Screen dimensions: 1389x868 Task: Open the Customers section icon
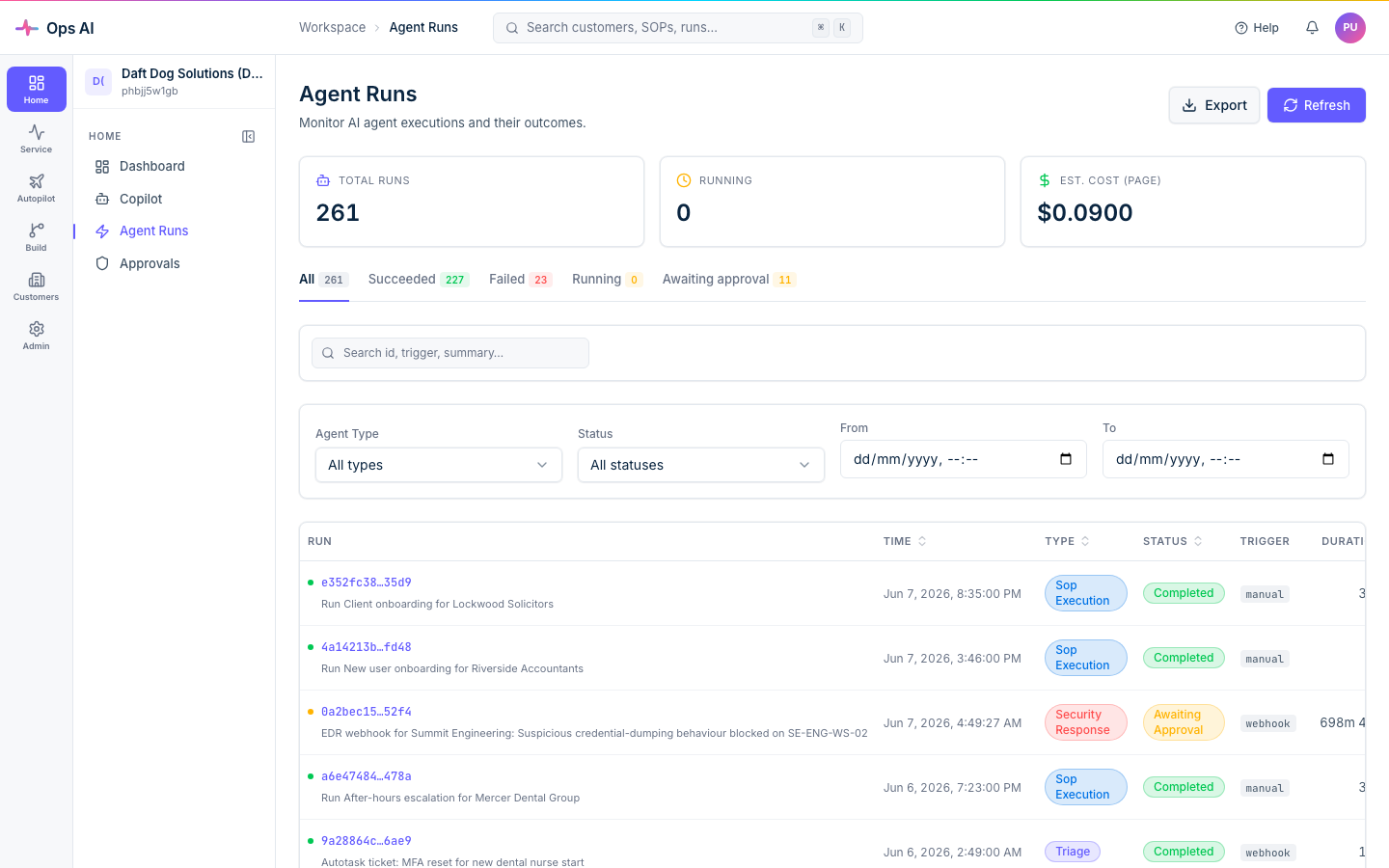tap(37, 280)
